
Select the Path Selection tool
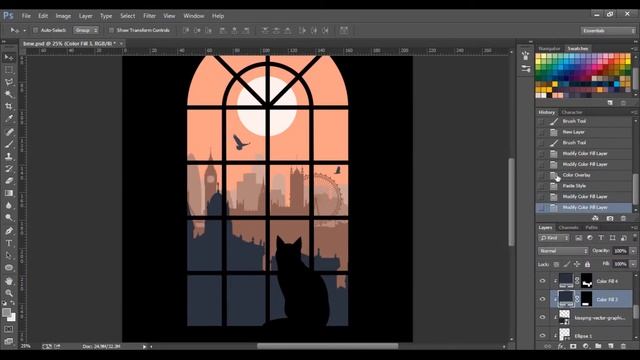(9, 255)
